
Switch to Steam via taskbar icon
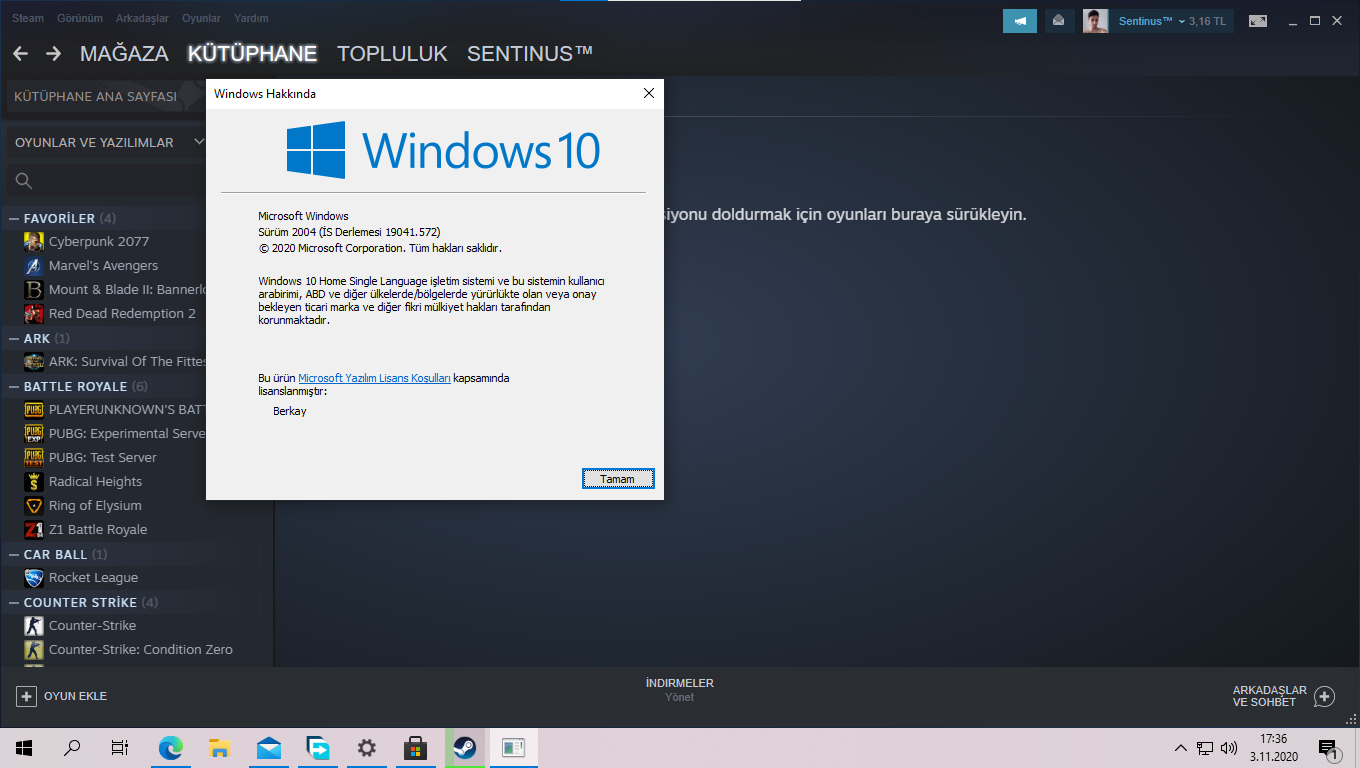point(465,748)
